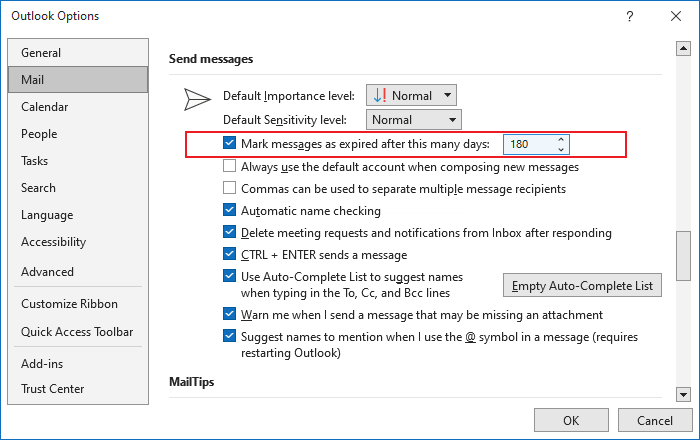Open the Tasks options category
700x440 pixels.
(x=78, y=161)
